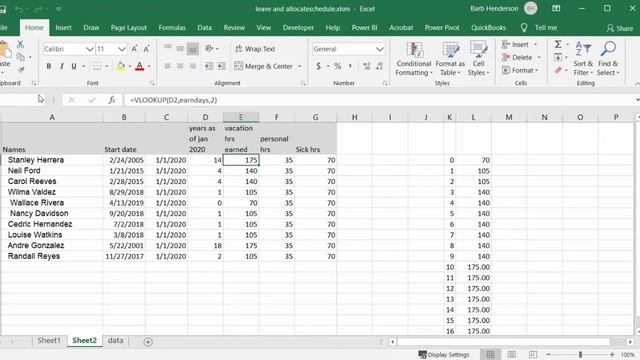The width and height of the screenshot is (640, 360).
Task: Open the font name Calibri dropdown
Action: point(89,49)
